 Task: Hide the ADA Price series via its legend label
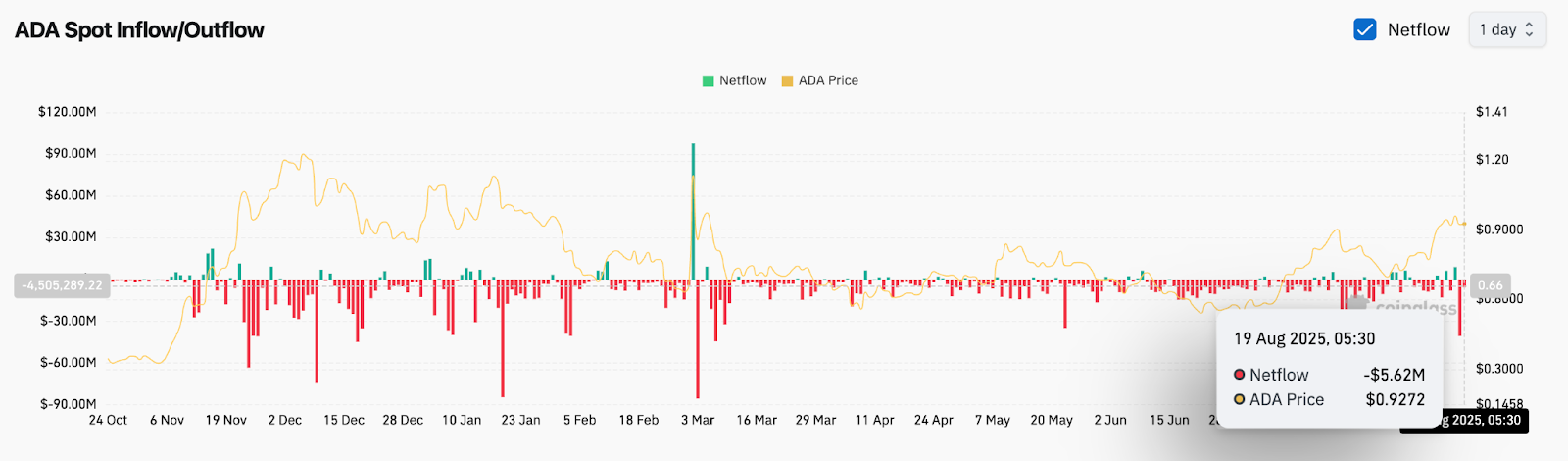(x=828, y=81)
